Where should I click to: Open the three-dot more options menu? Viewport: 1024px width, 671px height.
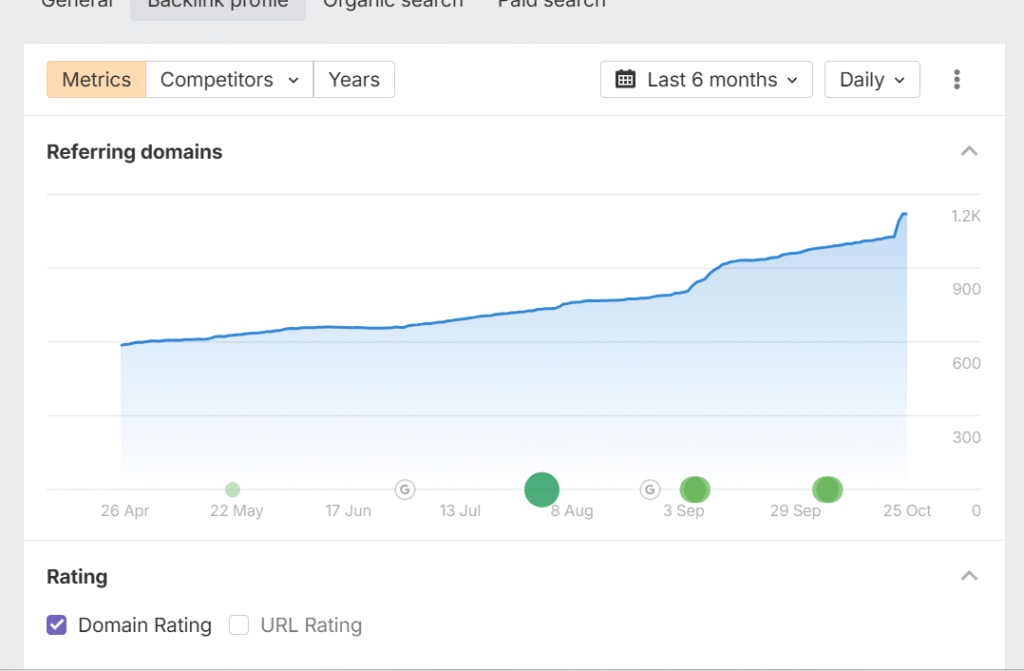957,80
